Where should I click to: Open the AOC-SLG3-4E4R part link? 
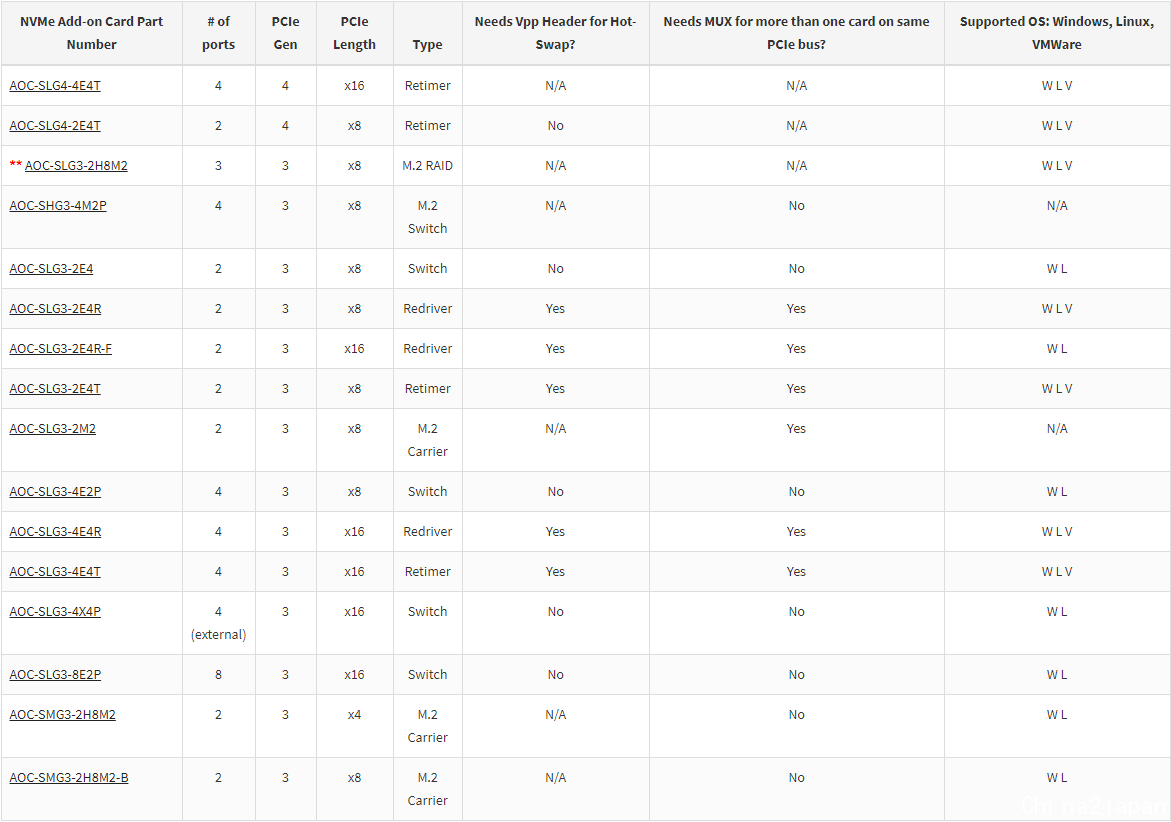[55, 532]
